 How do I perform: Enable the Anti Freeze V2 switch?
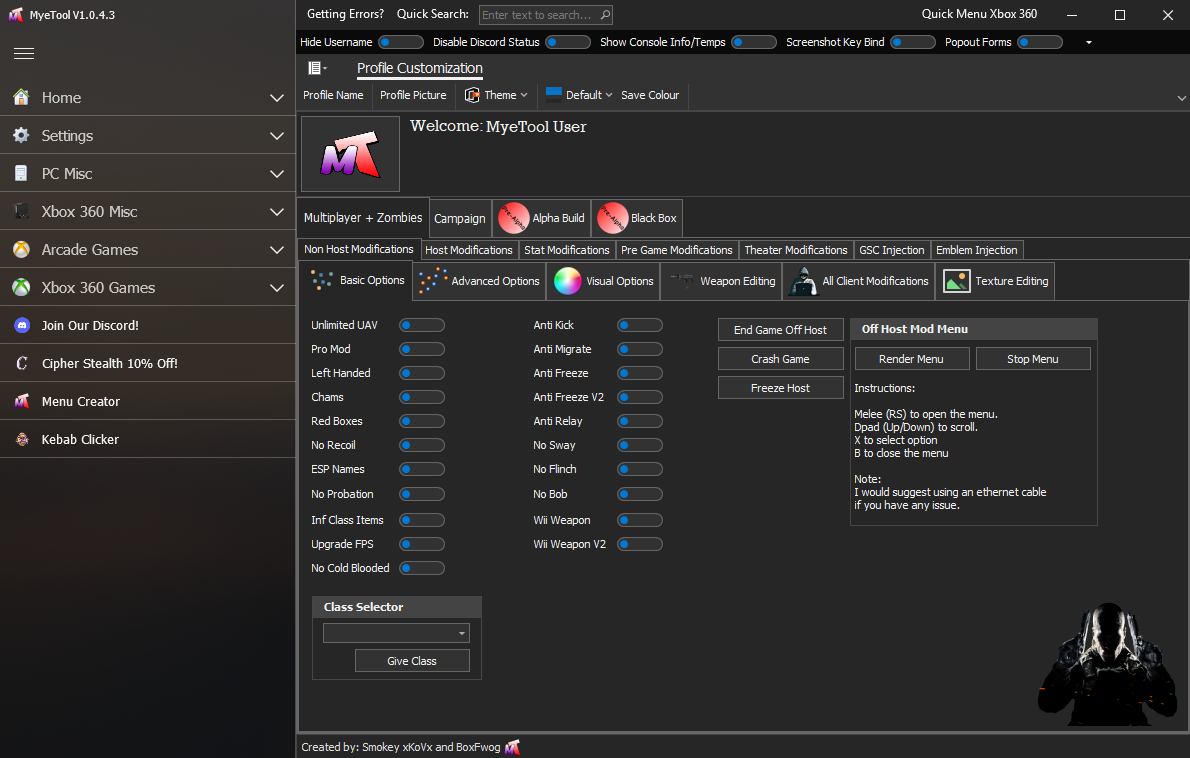tap(639, 396)
